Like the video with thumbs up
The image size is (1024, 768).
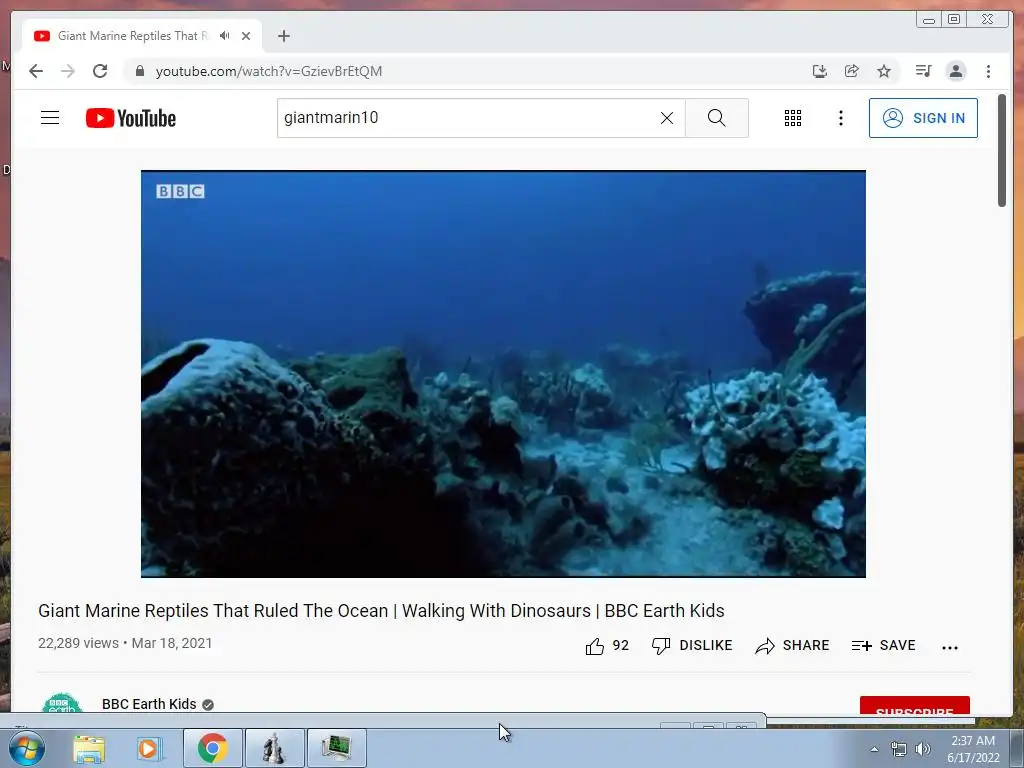tap(607, 646)
